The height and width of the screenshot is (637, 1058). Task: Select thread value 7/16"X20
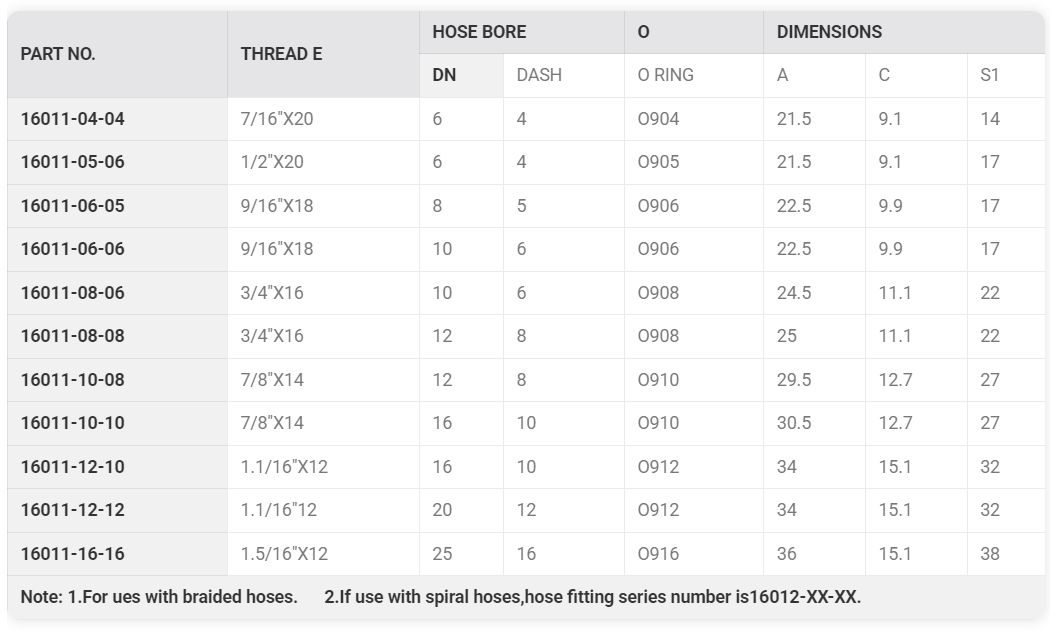point(277,119)
